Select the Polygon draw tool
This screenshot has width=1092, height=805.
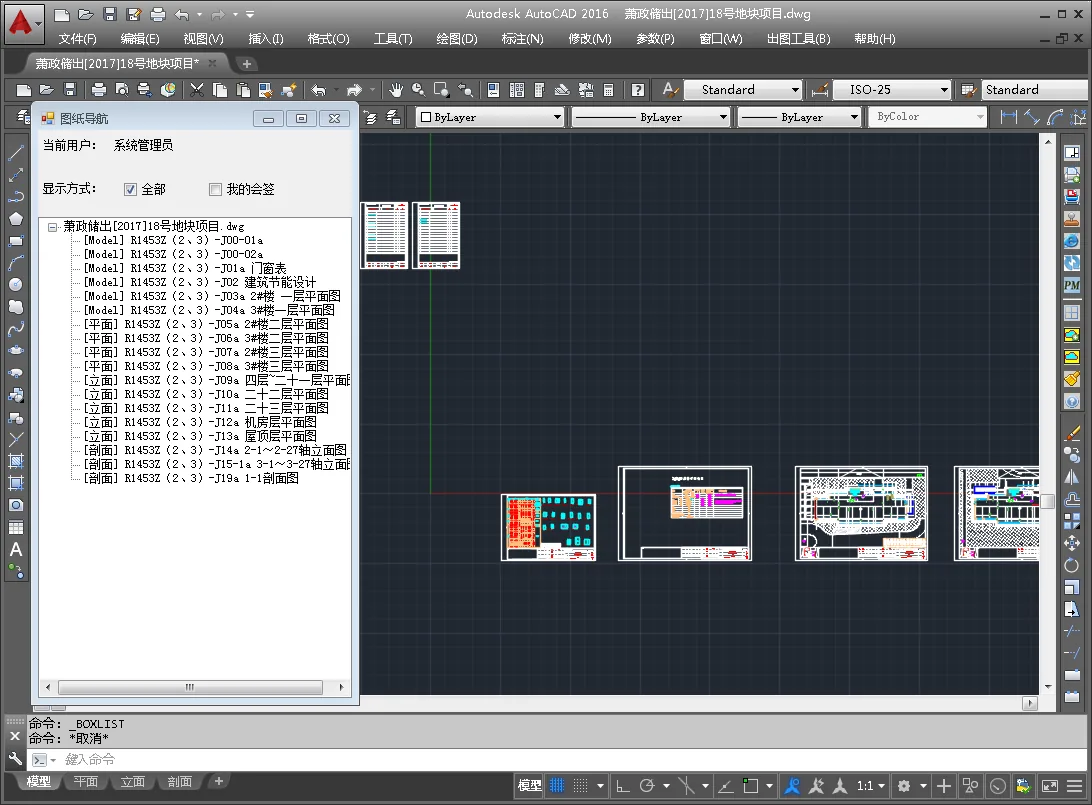(x=16, y=219)
